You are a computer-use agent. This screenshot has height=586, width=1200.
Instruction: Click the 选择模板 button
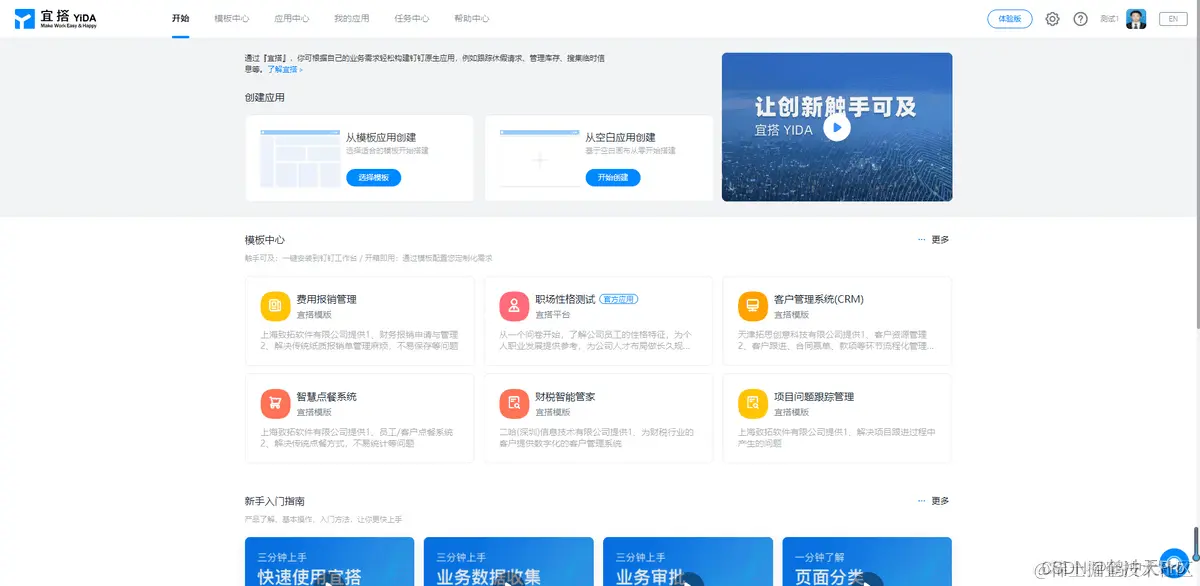pos(372,177)
